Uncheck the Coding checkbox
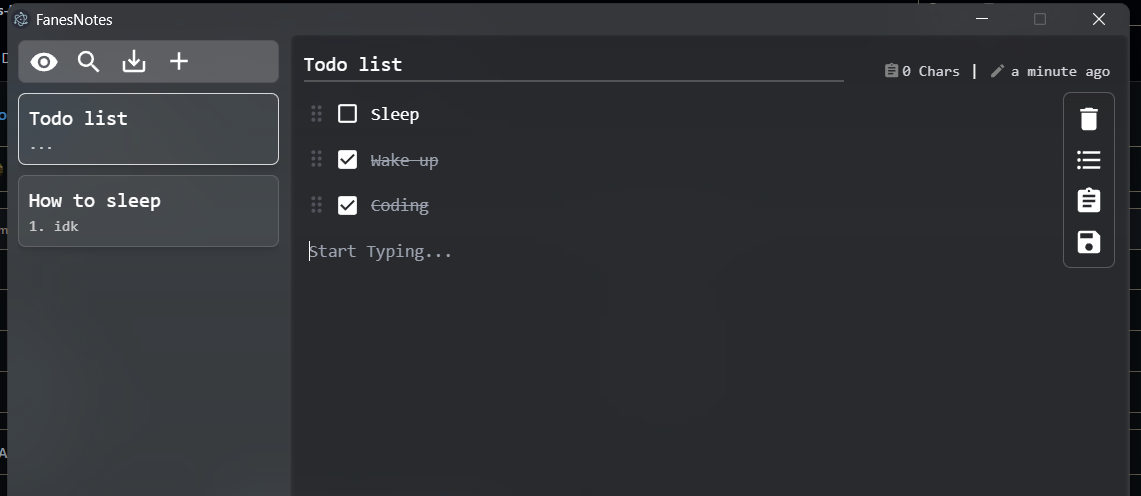Viewport: 1141px width, 496px height. (x=347, y=205)
